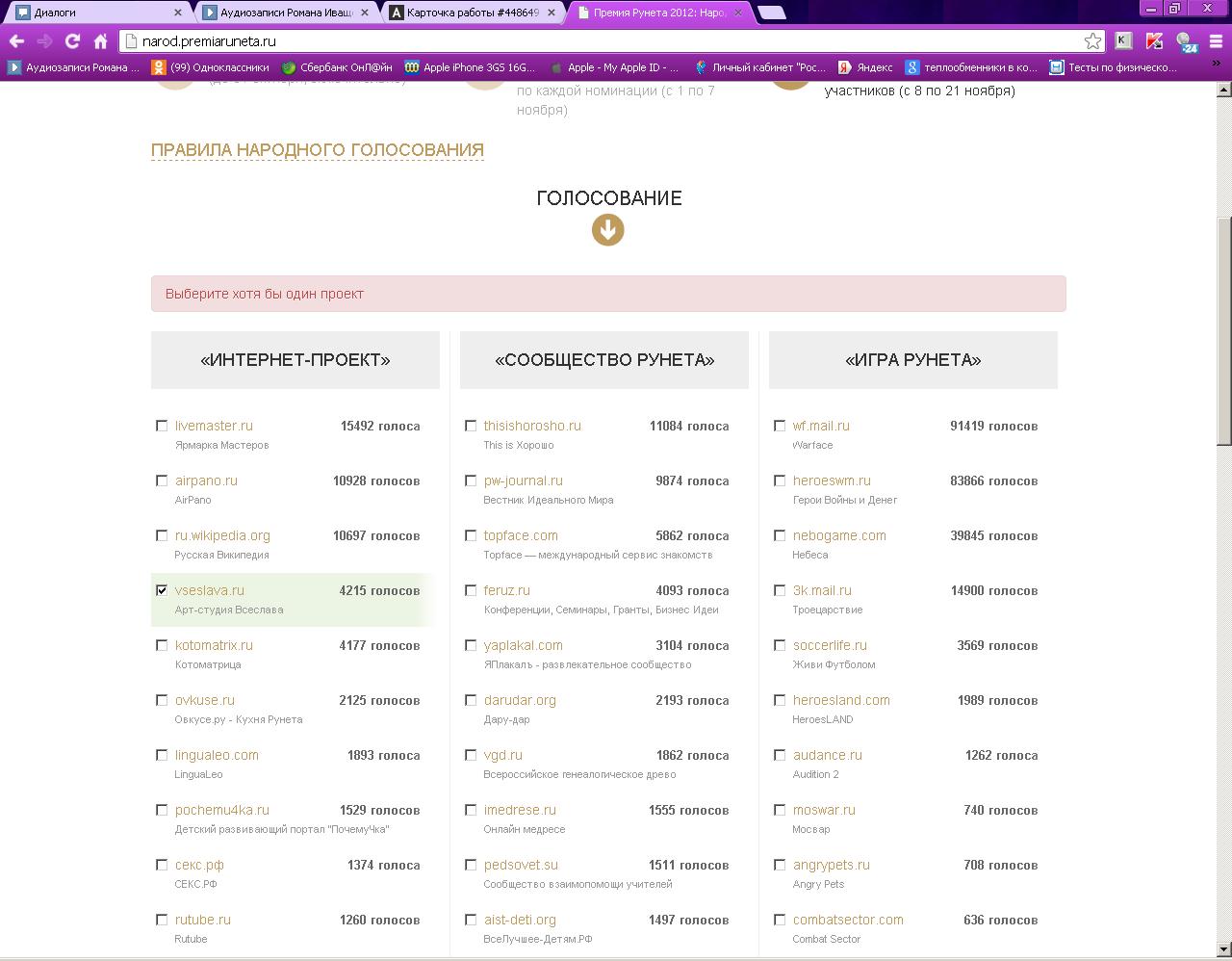Viewport: 1232px width, 961px height.
Task: Open the Одноклассники bookmark
Action: click(x=210, y=67)
